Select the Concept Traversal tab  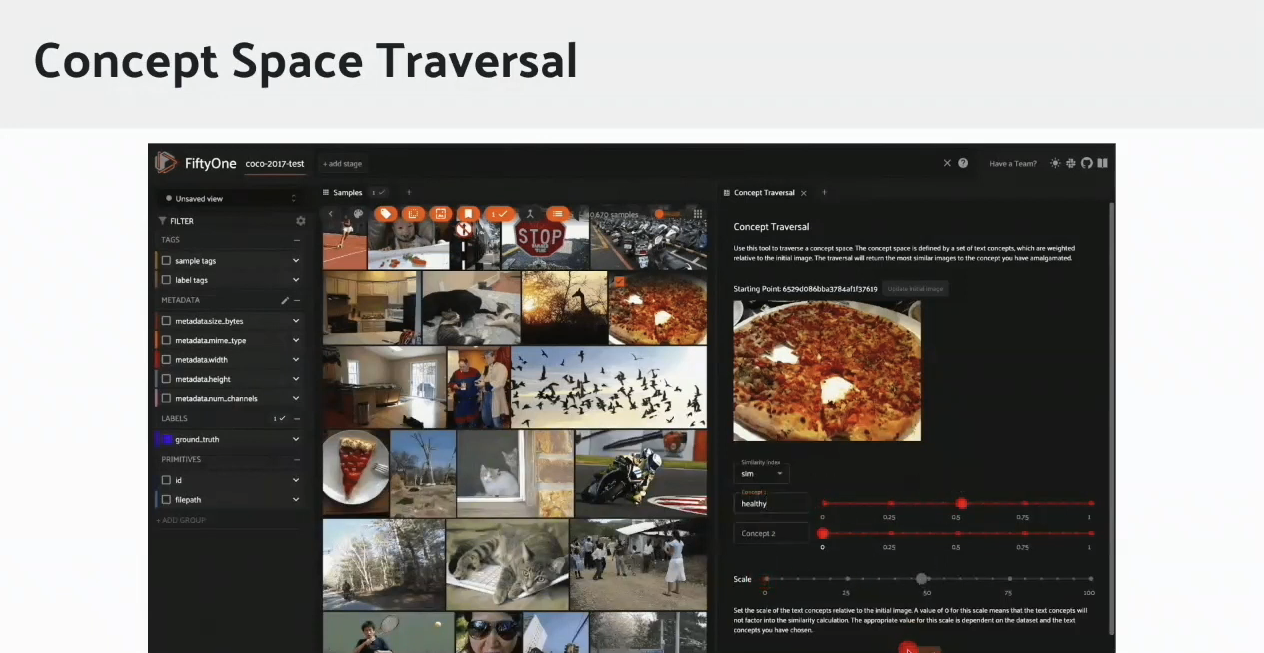pos(764,192)
